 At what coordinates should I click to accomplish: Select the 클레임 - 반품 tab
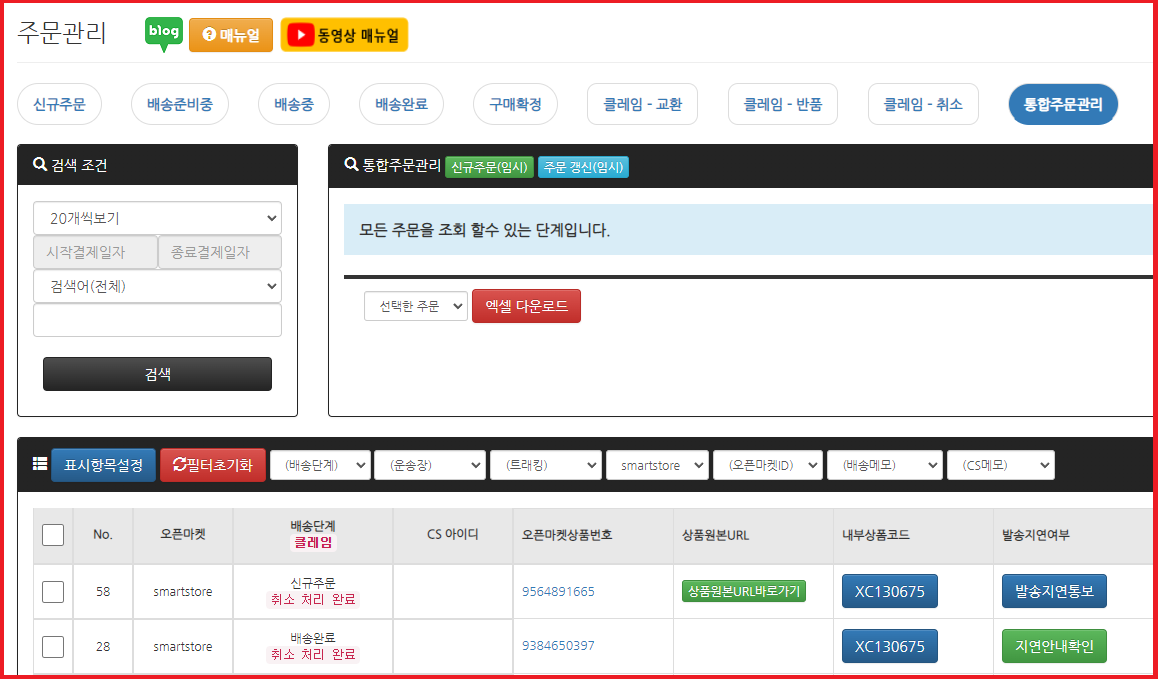coord(782,104)
